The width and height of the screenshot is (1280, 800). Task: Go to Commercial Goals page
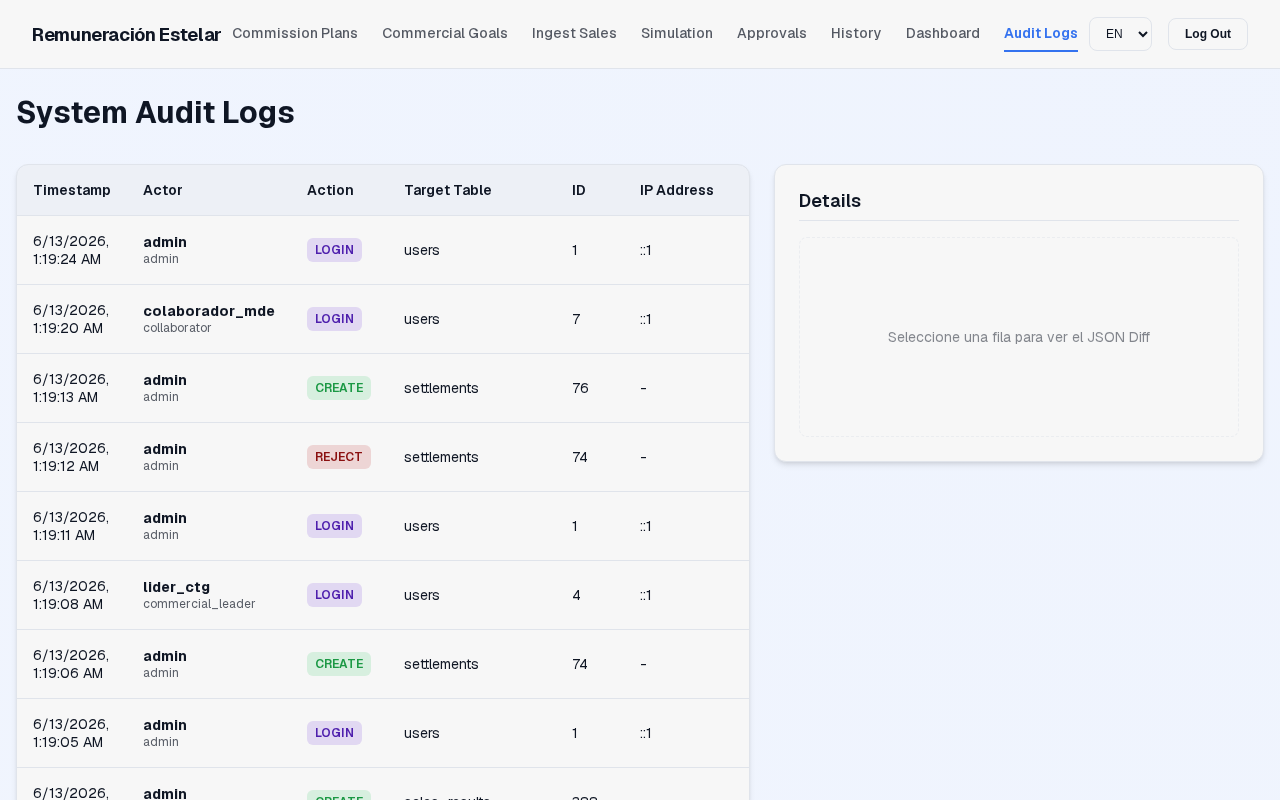[445, 33]
